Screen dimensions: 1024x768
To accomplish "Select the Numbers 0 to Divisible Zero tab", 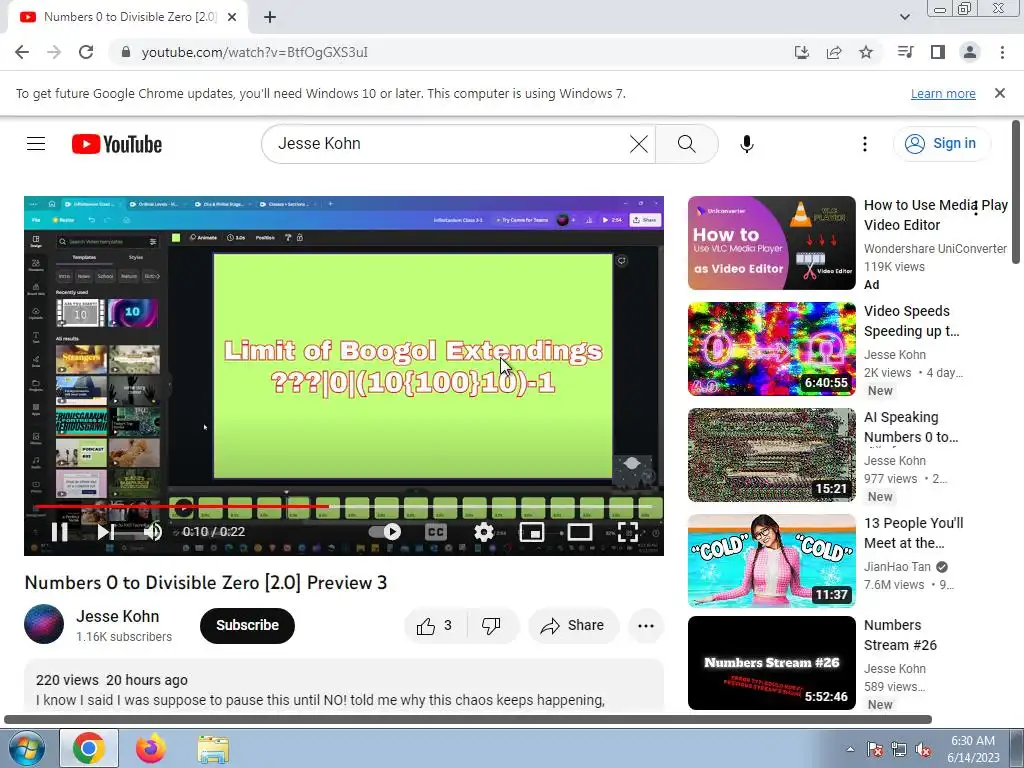I will 128,17.
